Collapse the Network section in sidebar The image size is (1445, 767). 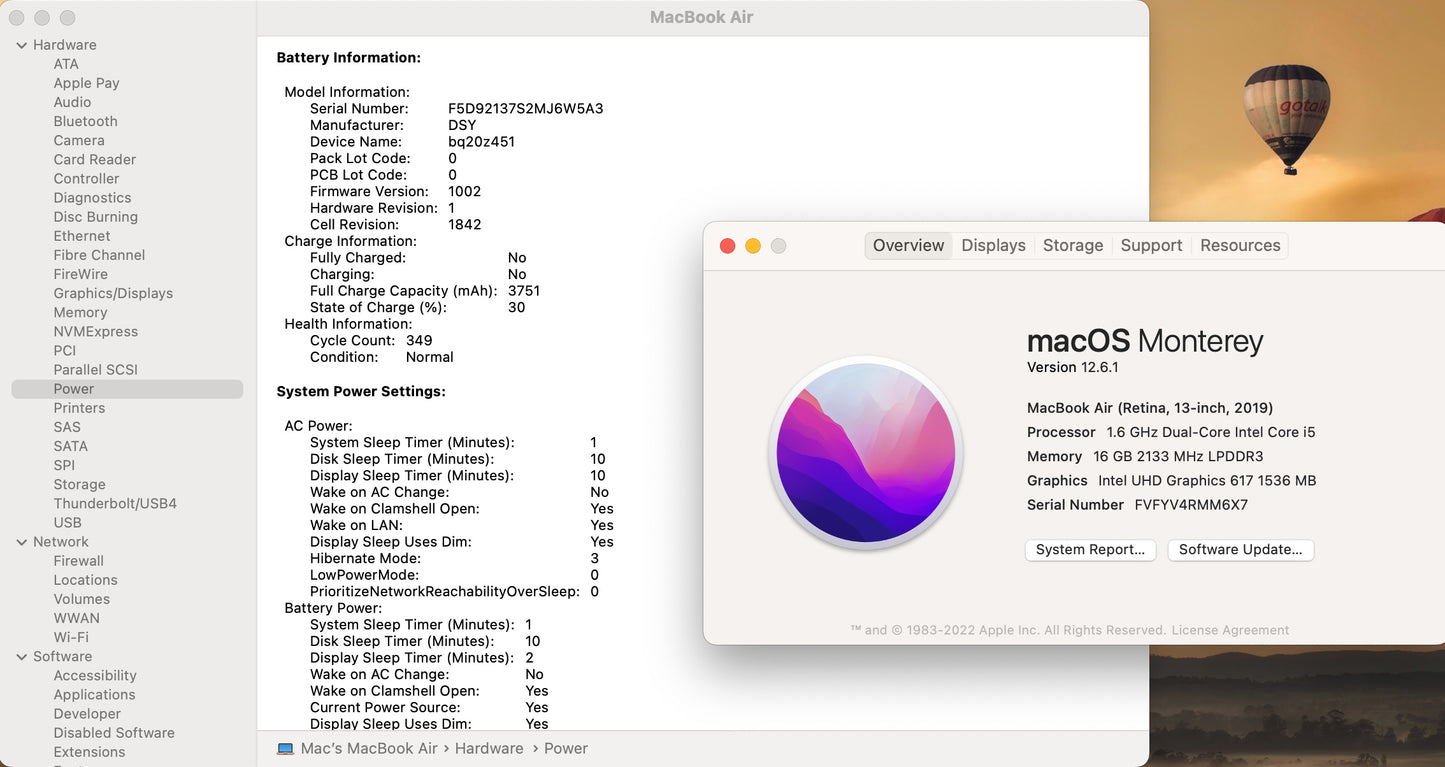point(22,542)
